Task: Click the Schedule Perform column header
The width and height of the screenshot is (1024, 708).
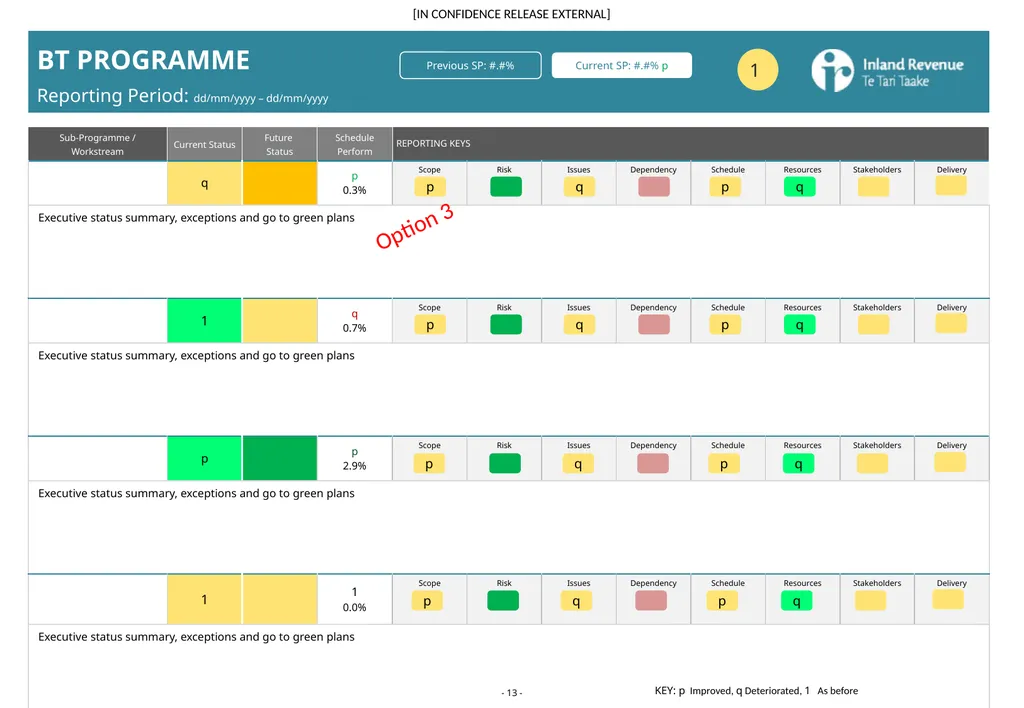Action: pyautogui.click(x=355, y=144)
